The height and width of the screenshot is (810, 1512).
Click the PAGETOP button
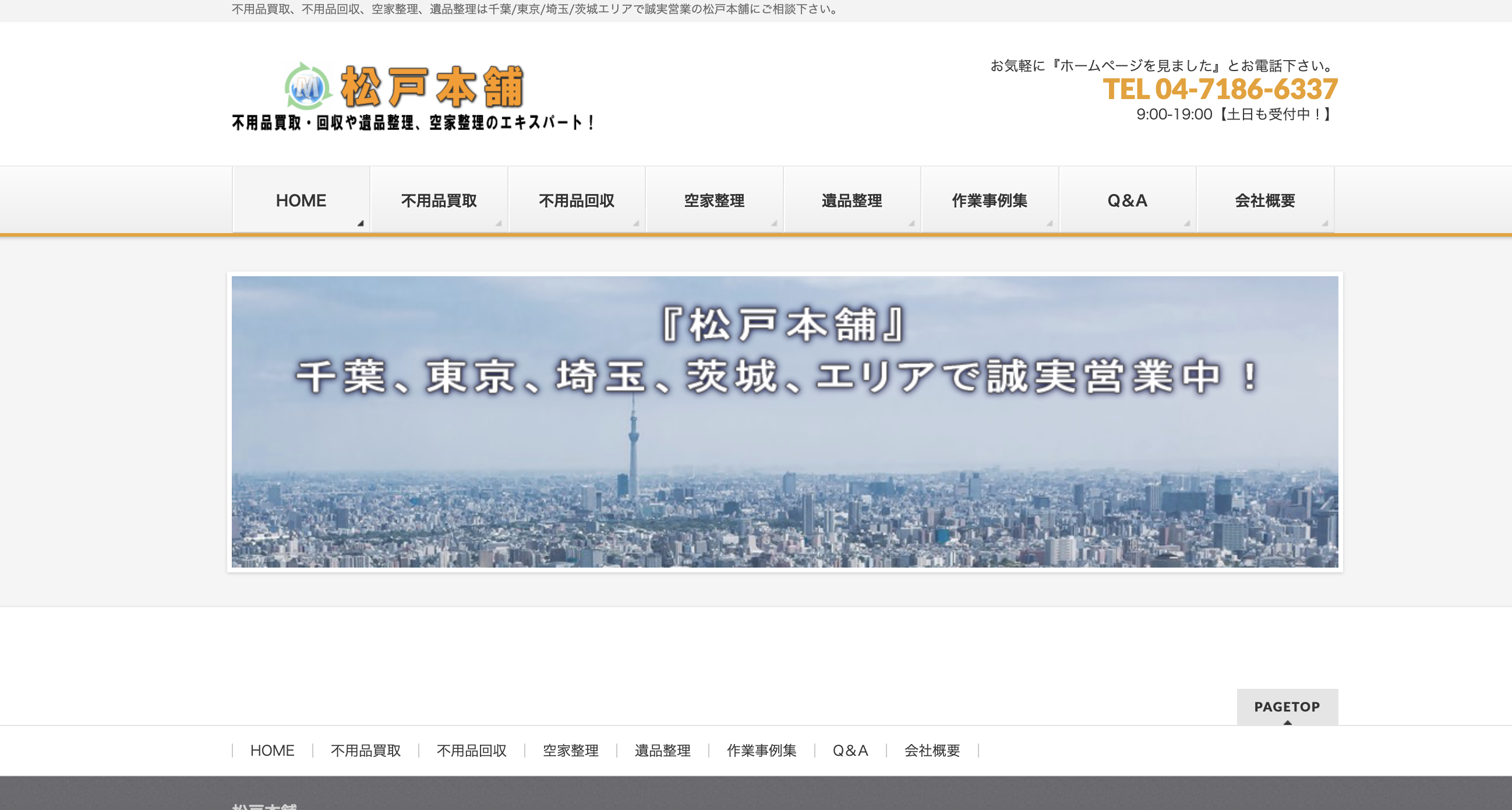pyautogui.click(x=1287, y=707)
